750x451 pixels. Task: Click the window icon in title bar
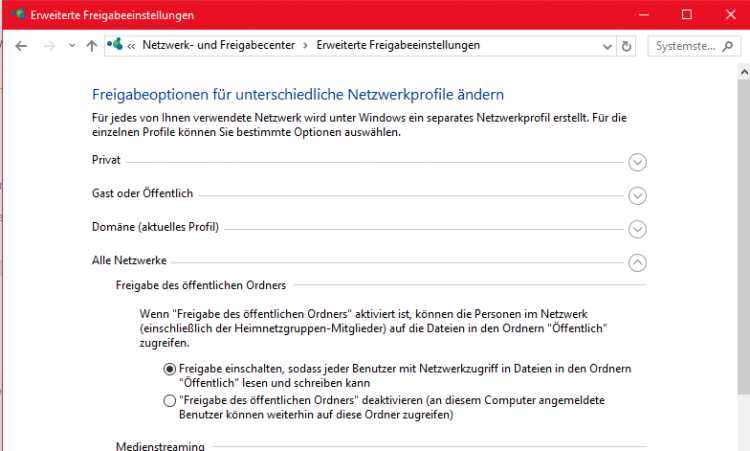[18, 14]
